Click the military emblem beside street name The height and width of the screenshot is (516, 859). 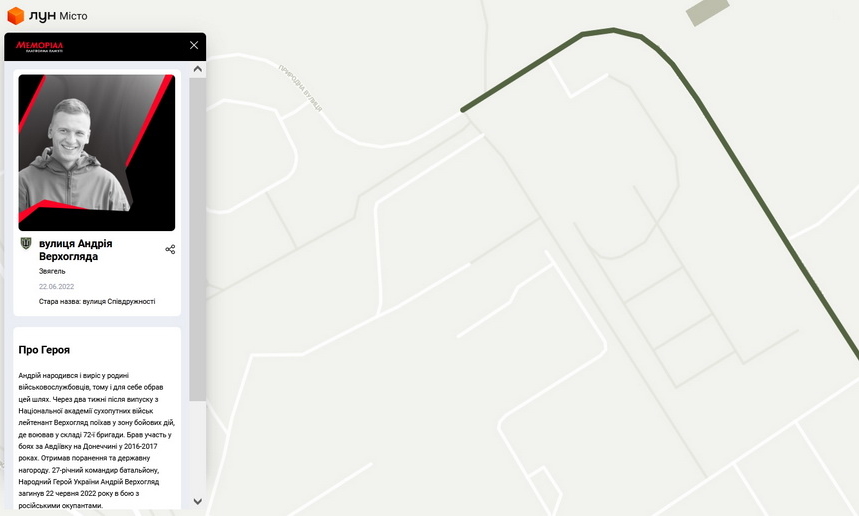pyautogui.click(x=26, y=243)
